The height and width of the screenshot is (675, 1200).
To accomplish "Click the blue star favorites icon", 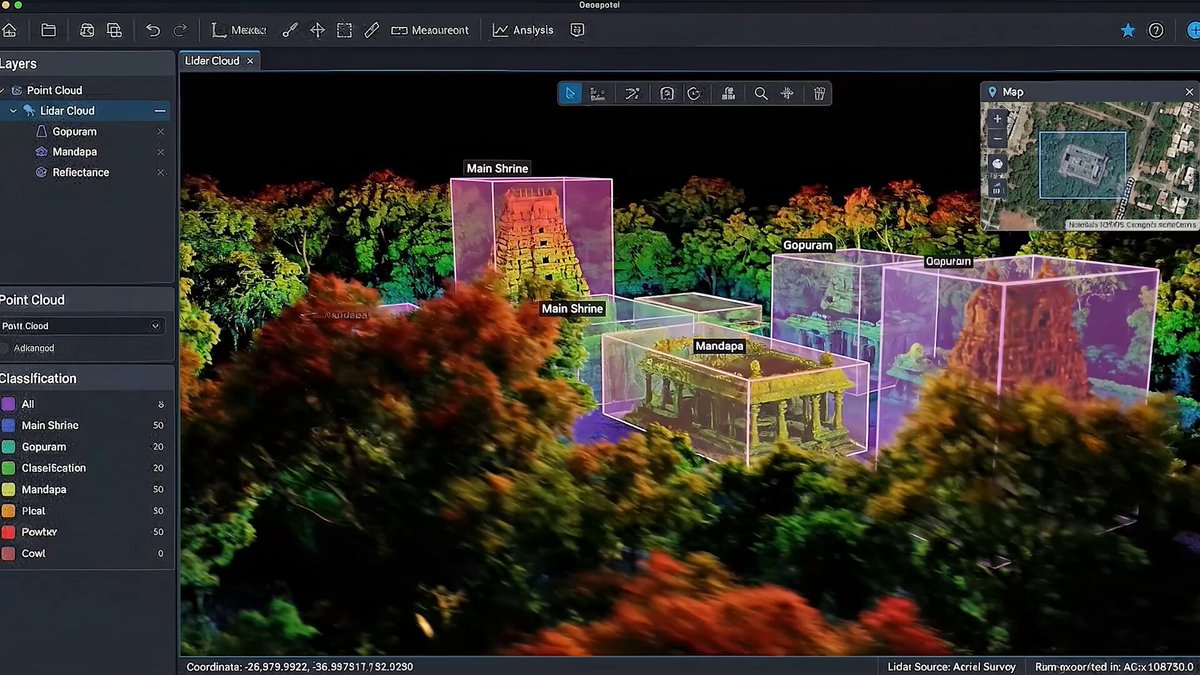I will click(1128, 30).
